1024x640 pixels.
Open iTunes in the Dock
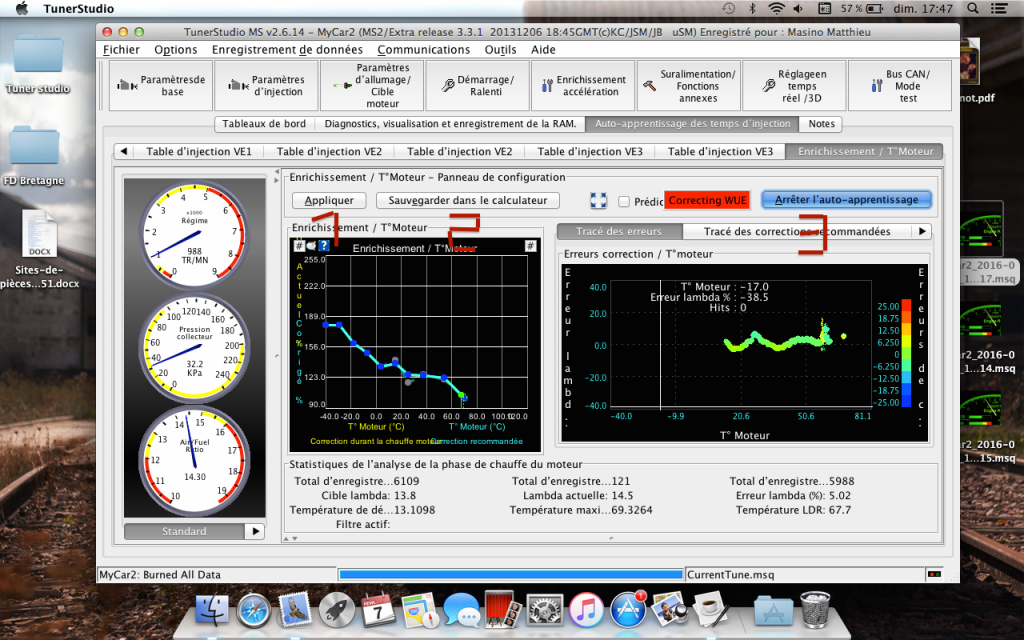coord(586,611)
